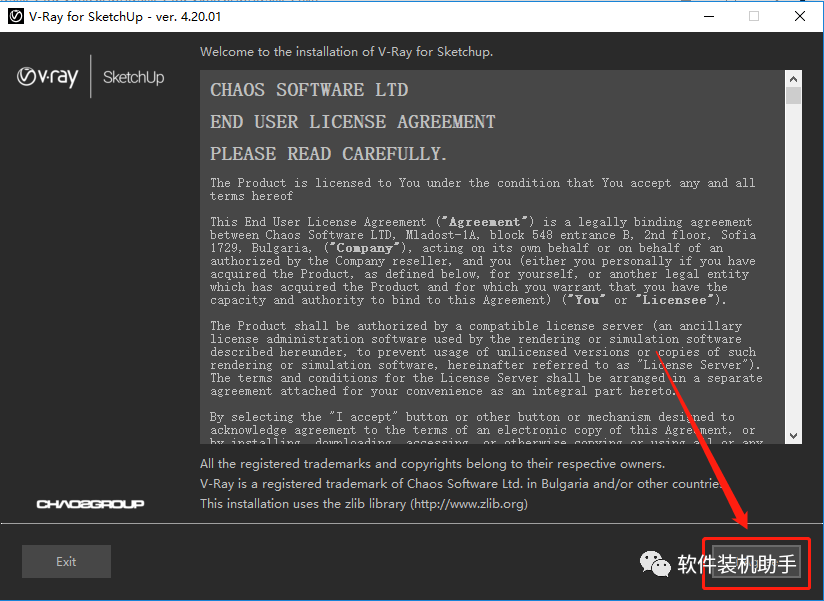
Task: Click the scroll down arrow of the license text
Action: 794,436
